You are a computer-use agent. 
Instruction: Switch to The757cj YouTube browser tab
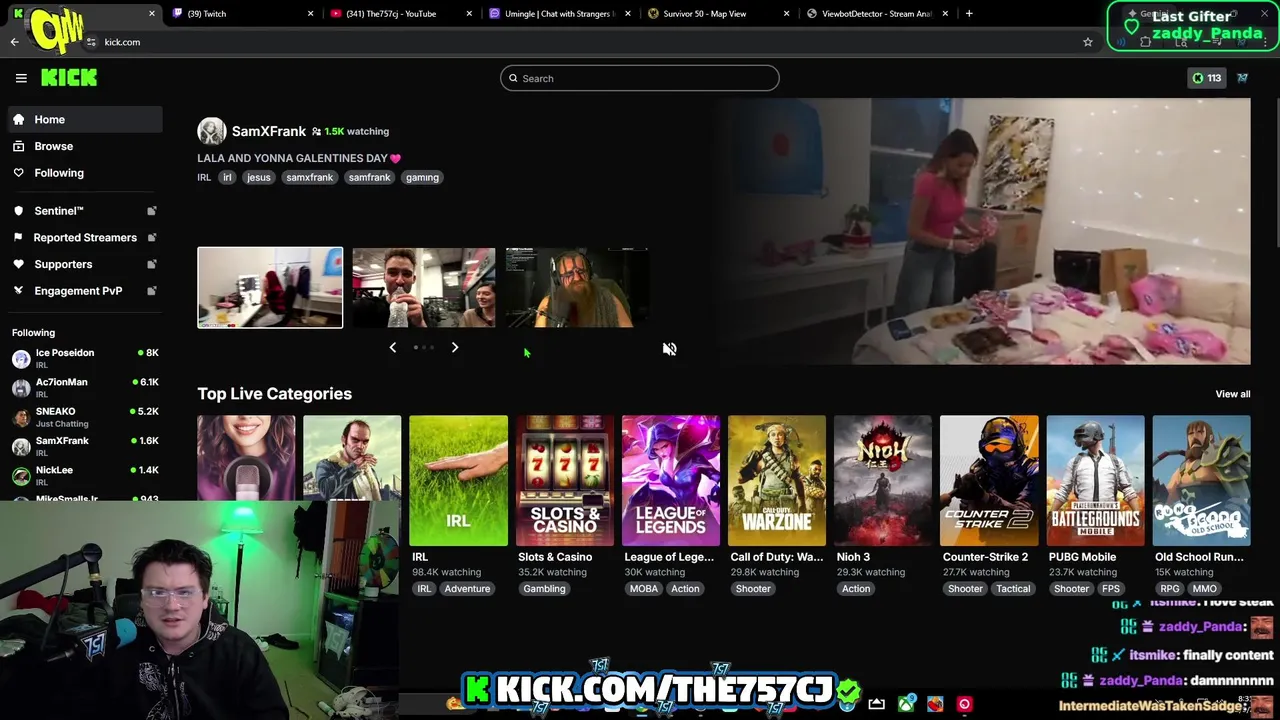click(402, 14)
